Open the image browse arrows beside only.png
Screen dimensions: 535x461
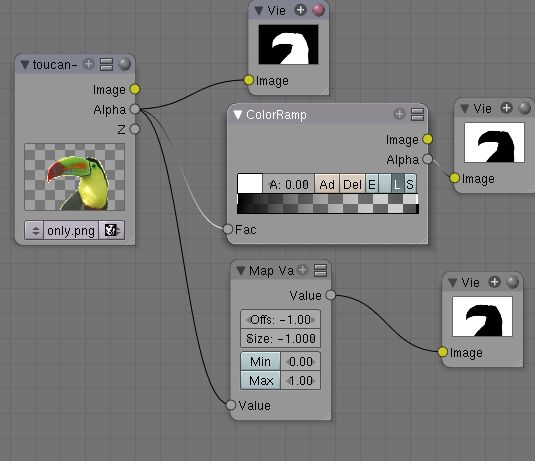pyautogui.click(x=34, y=230)
